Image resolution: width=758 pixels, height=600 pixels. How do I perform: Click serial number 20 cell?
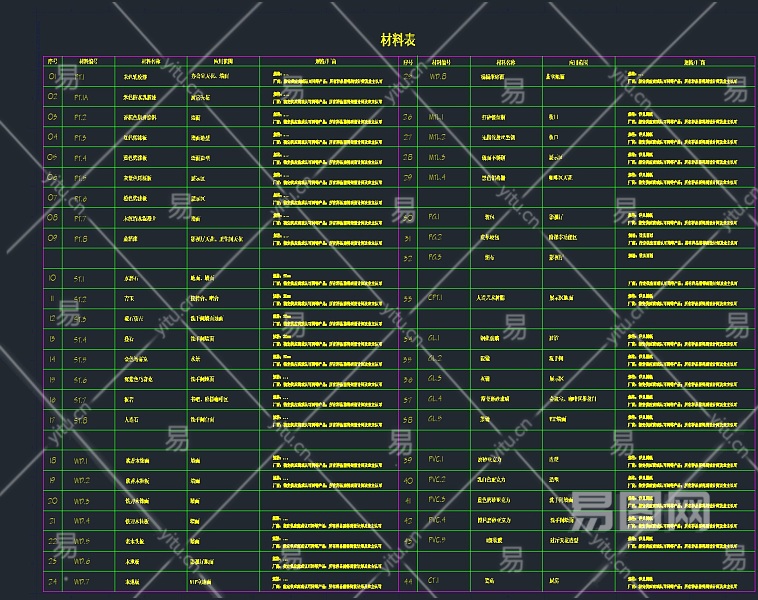pos(53,501)
